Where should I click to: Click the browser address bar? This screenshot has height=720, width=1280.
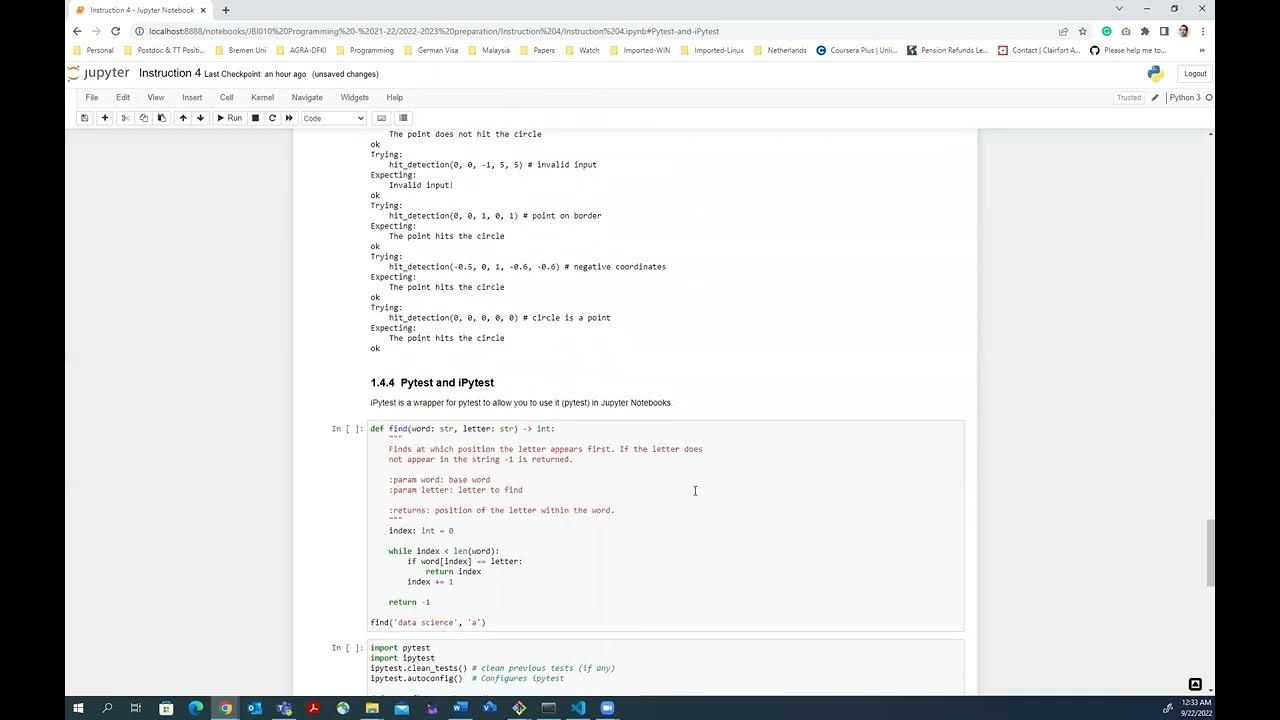(590, 31)
